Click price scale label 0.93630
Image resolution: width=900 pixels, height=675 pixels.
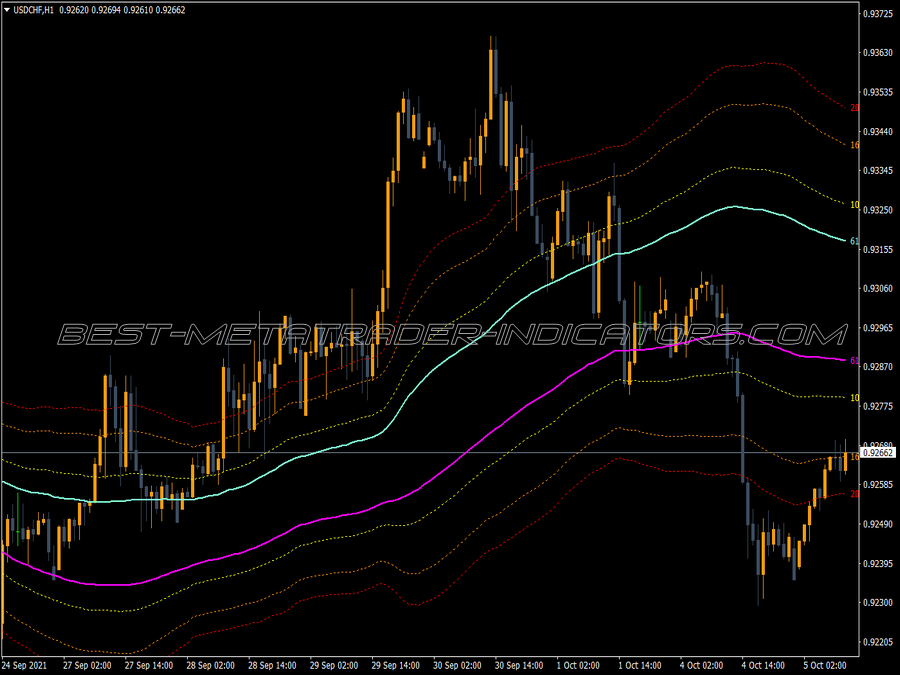(878, 53)
